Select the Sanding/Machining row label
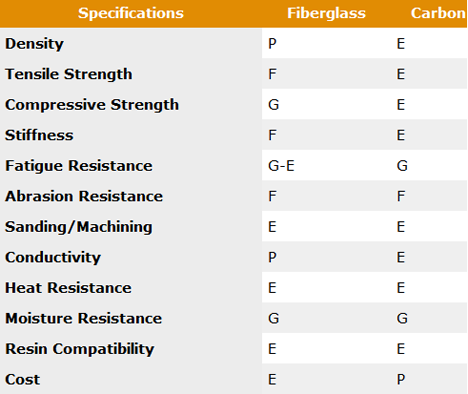This screenshot has height=394, width=468. click(x=79, y=227)
